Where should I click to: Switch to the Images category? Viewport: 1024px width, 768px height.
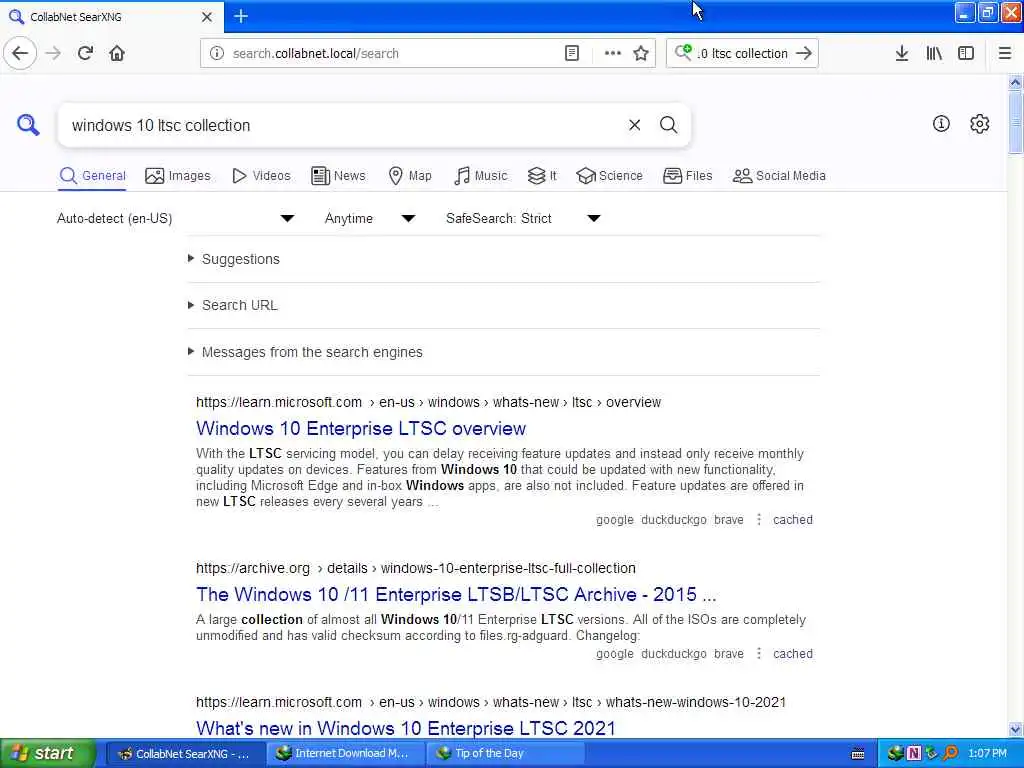[178, 176]
